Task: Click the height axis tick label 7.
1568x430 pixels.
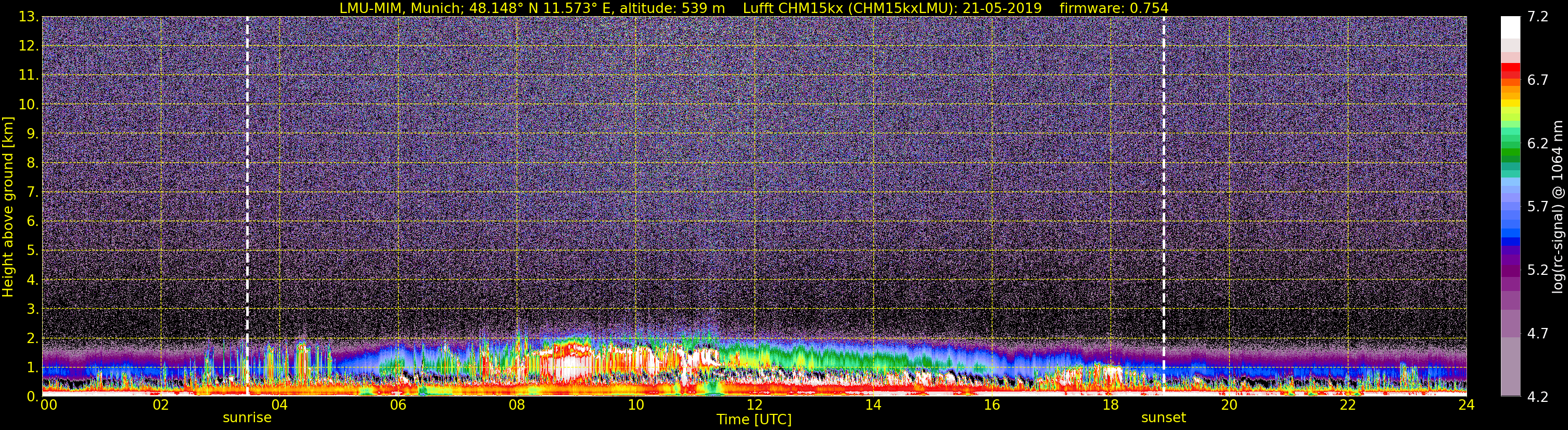Action: (x=33, y=192)
